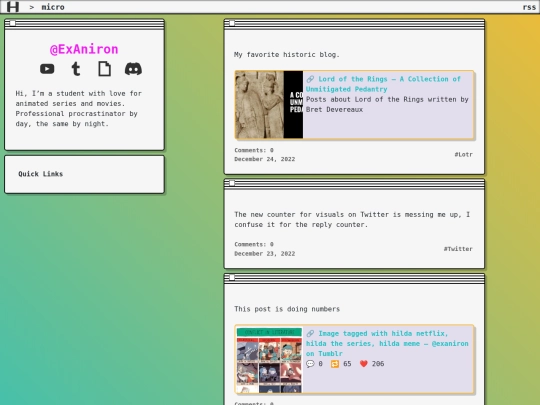The width and height of the screenshot is (540, 405).
Task: Select the Quick Links heading
Action: [41, 174]
